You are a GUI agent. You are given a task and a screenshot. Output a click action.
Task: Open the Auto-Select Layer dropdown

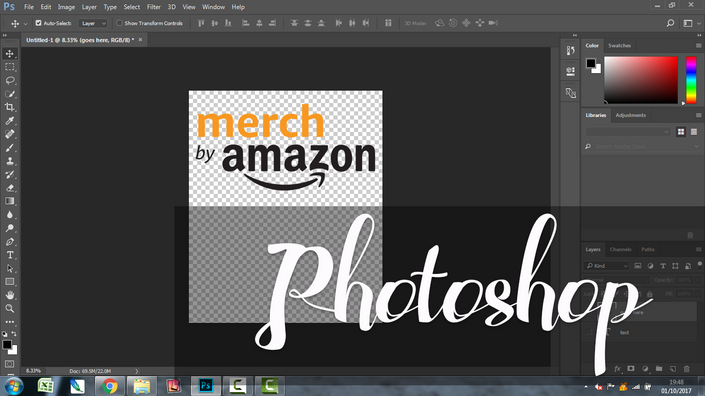[93, 23]
